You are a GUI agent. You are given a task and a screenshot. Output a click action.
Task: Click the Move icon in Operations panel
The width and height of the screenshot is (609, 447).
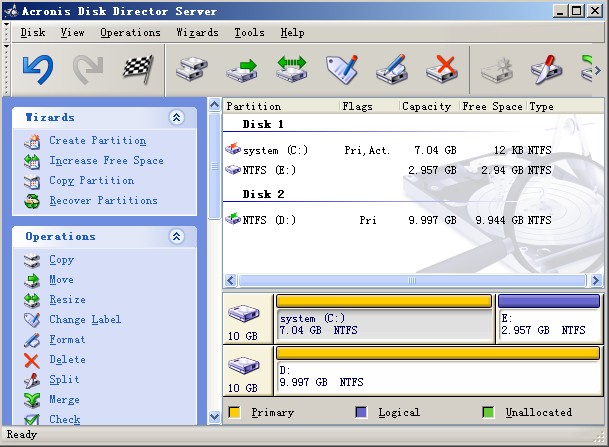point(32,280)
